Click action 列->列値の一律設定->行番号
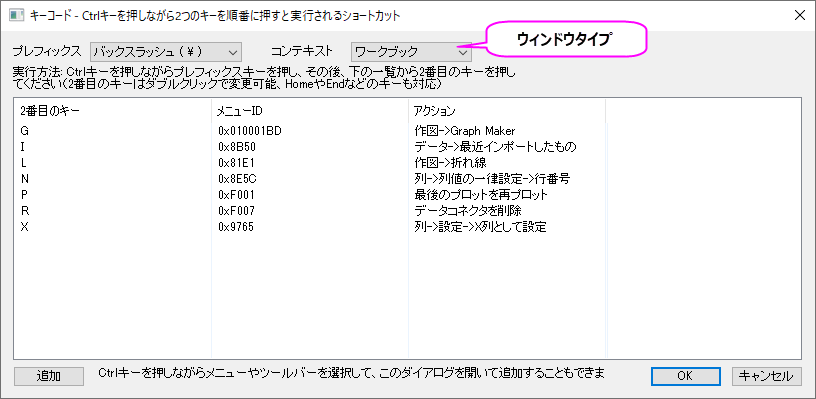 click(x=492, y=179)
